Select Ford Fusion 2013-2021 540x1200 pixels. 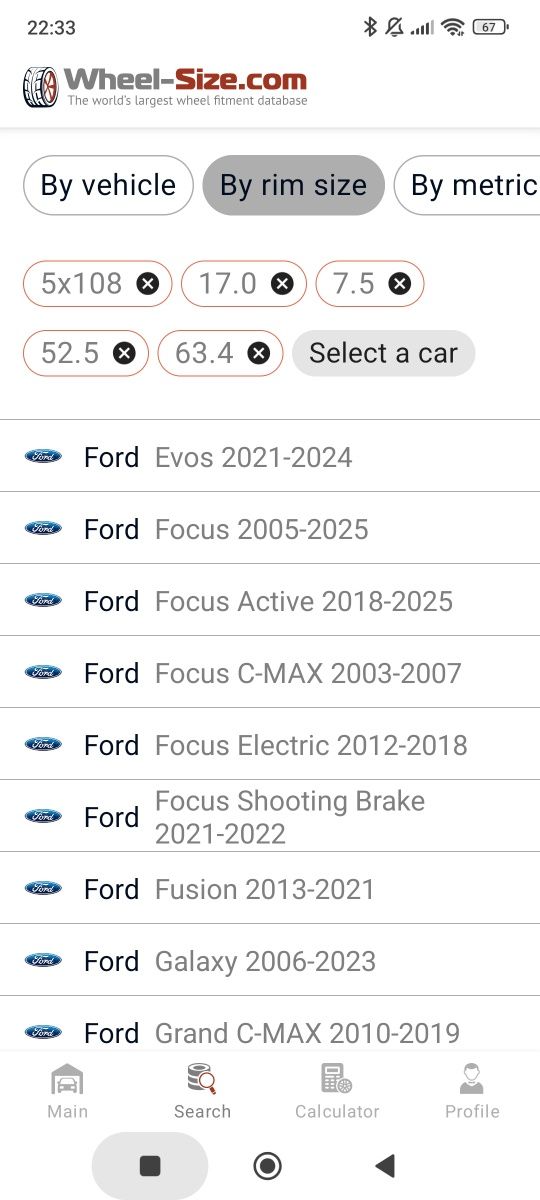pos(270,888)
